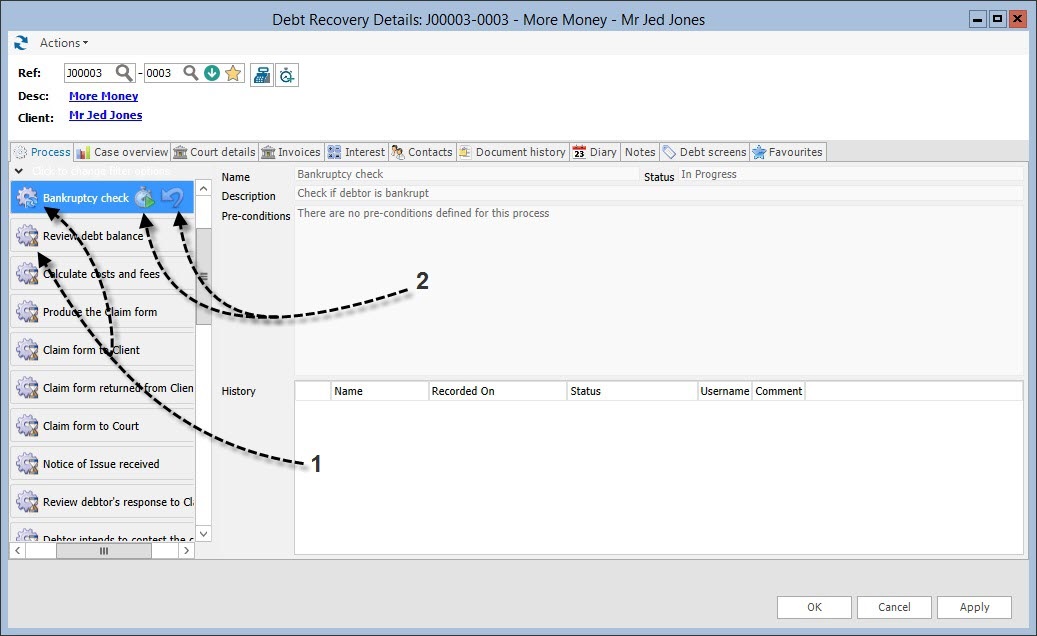Expand the filter options chevron

pos(18,172)
